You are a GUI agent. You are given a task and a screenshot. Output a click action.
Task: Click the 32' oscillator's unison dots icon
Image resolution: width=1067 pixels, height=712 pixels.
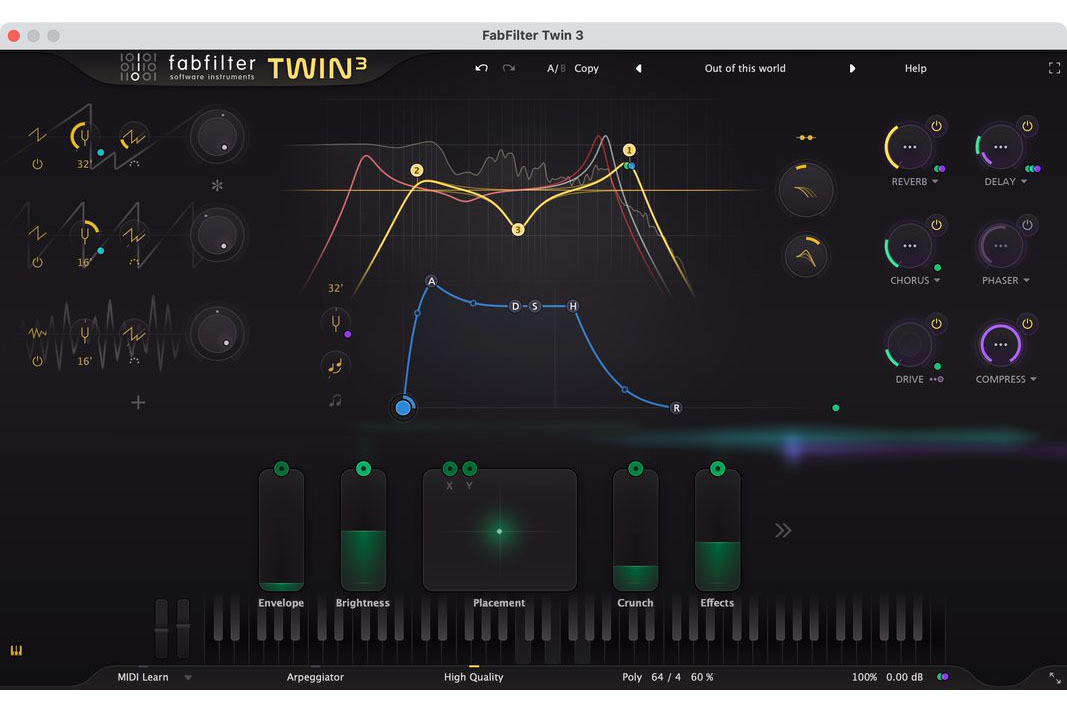coord(134,163)
